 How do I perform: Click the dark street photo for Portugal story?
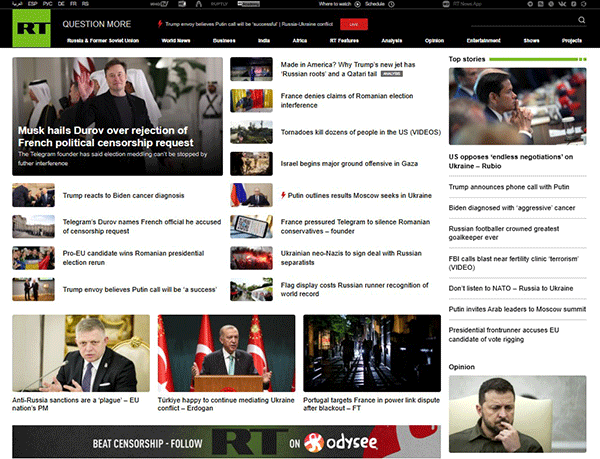pos(372,353)
